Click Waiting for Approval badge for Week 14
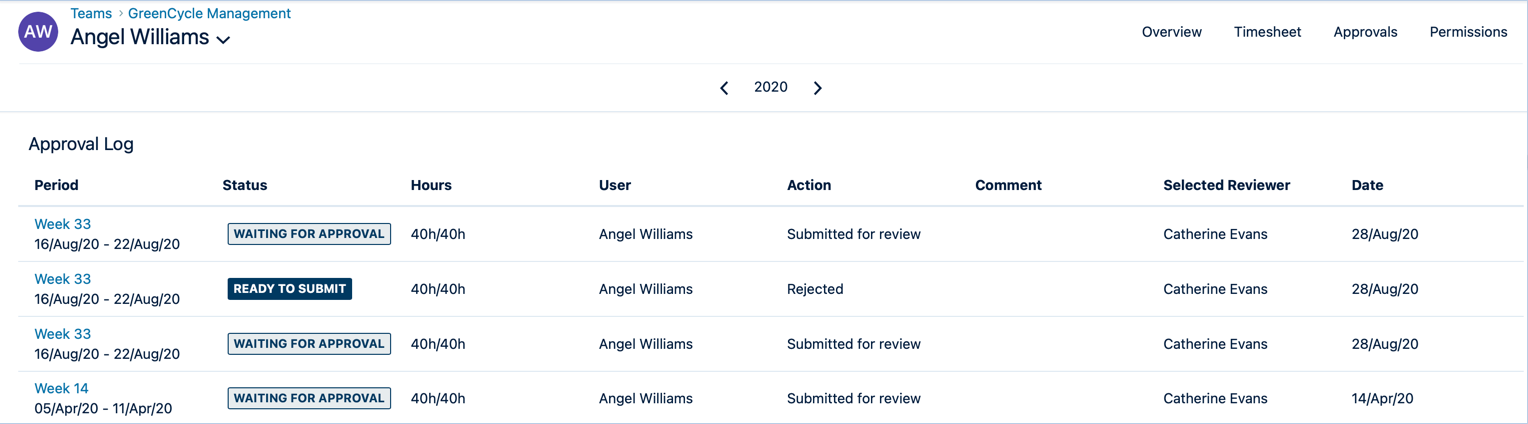The image size is (1528, 424). (x=309, y=398)
